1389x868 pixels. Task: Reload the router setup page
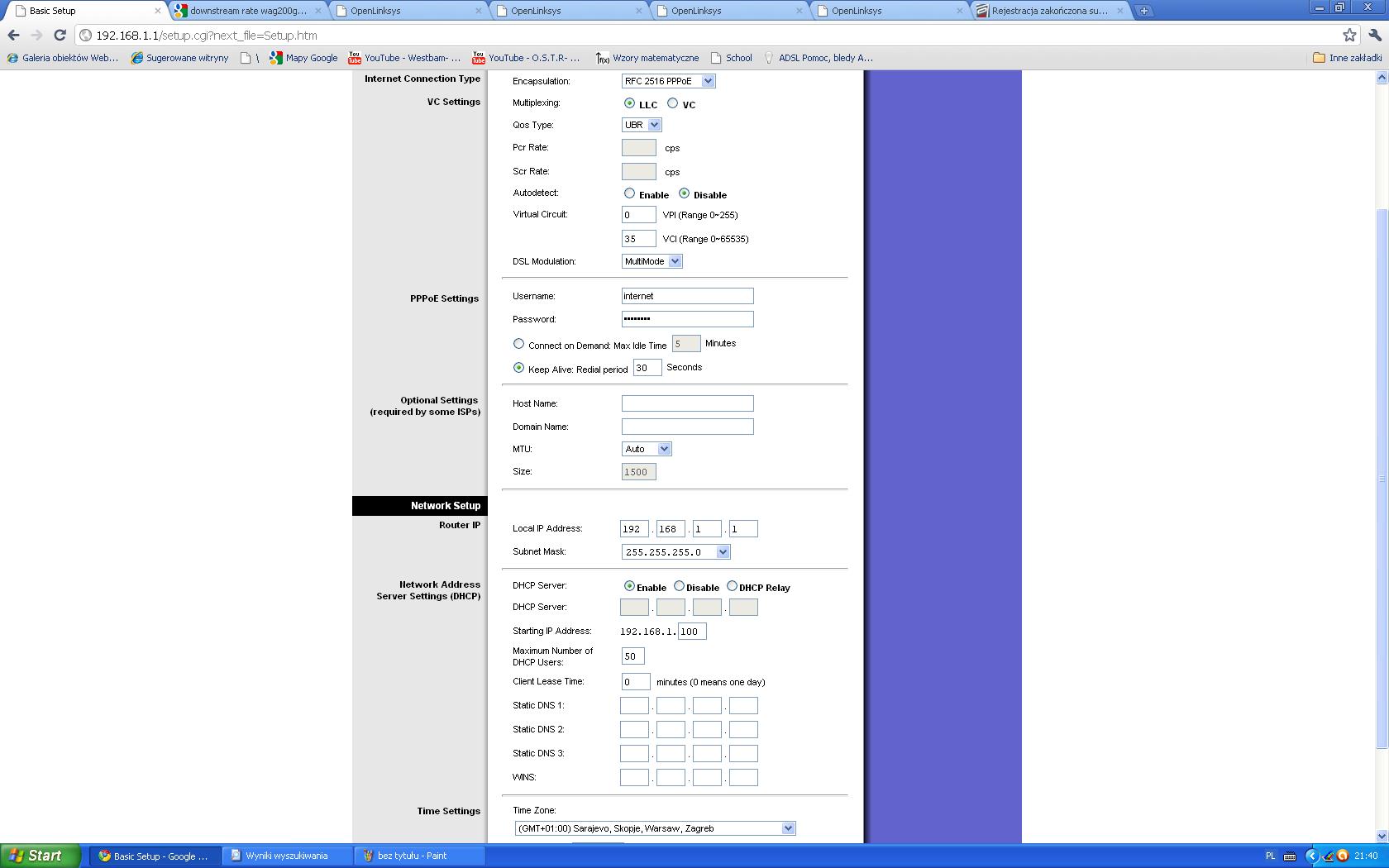pos(60,36)
